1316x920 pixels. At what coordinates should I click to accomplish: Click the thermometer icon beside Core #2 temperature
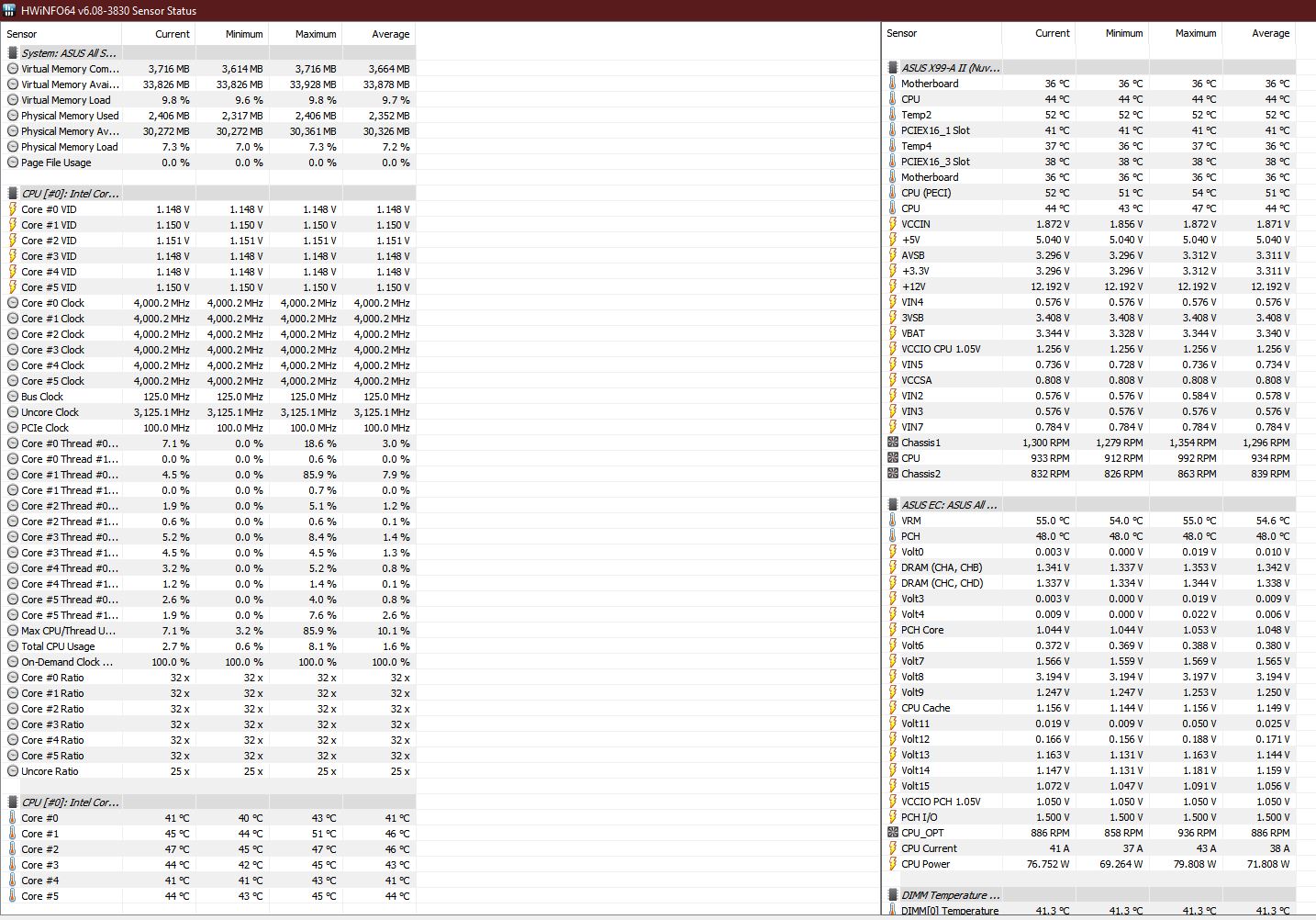tap(13, 849)
